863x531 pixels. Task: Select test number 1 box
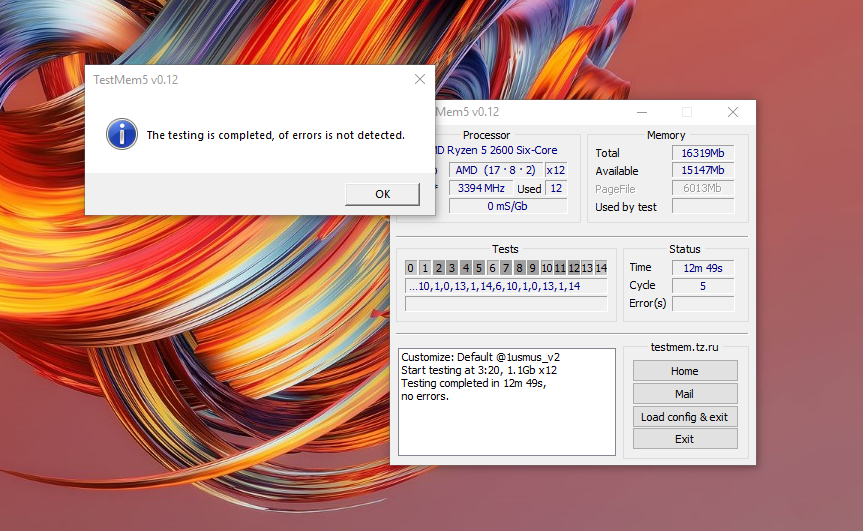click(x=424, y=268)
